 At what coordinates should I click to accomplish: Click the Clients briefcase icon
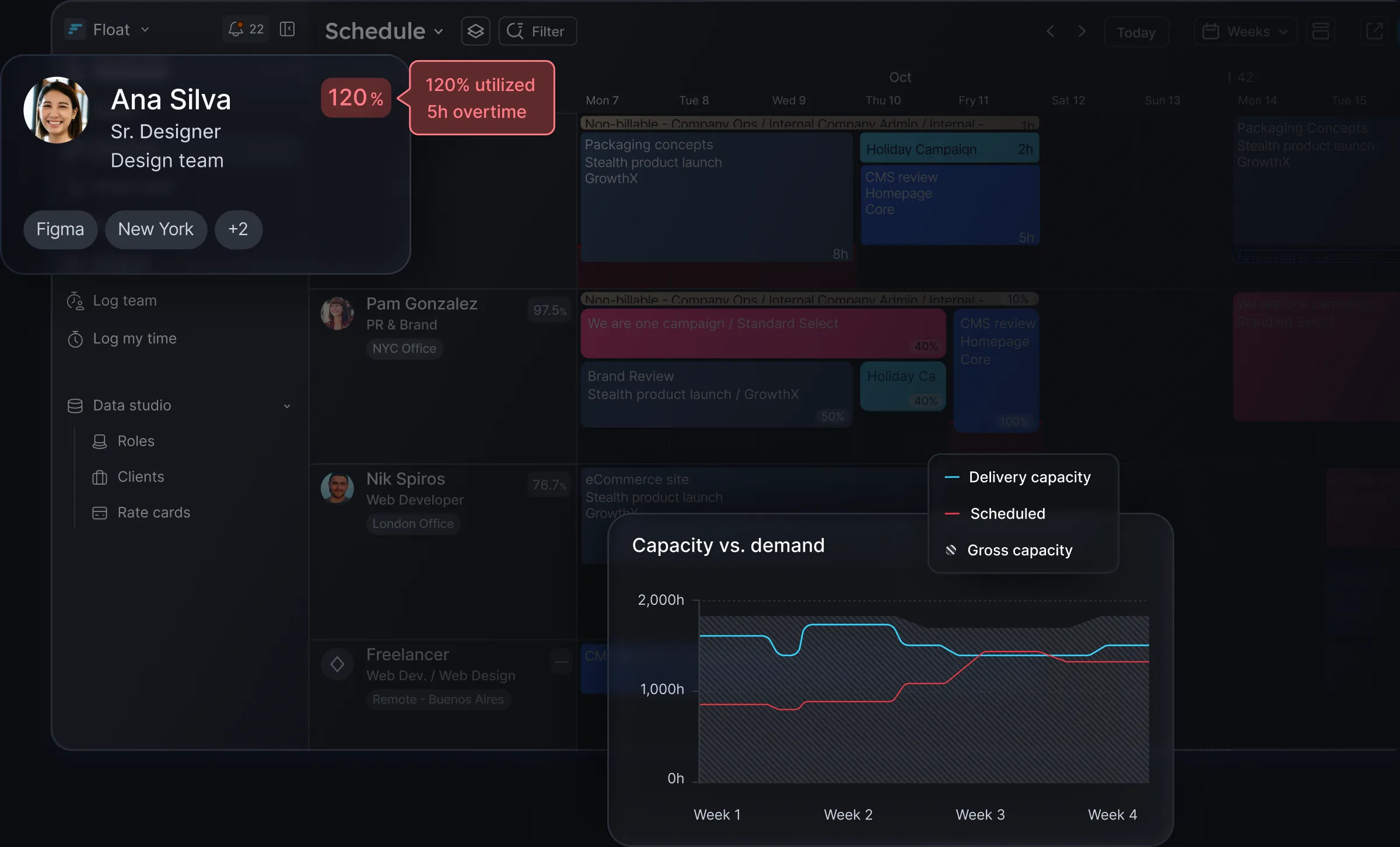click(100, 477)
